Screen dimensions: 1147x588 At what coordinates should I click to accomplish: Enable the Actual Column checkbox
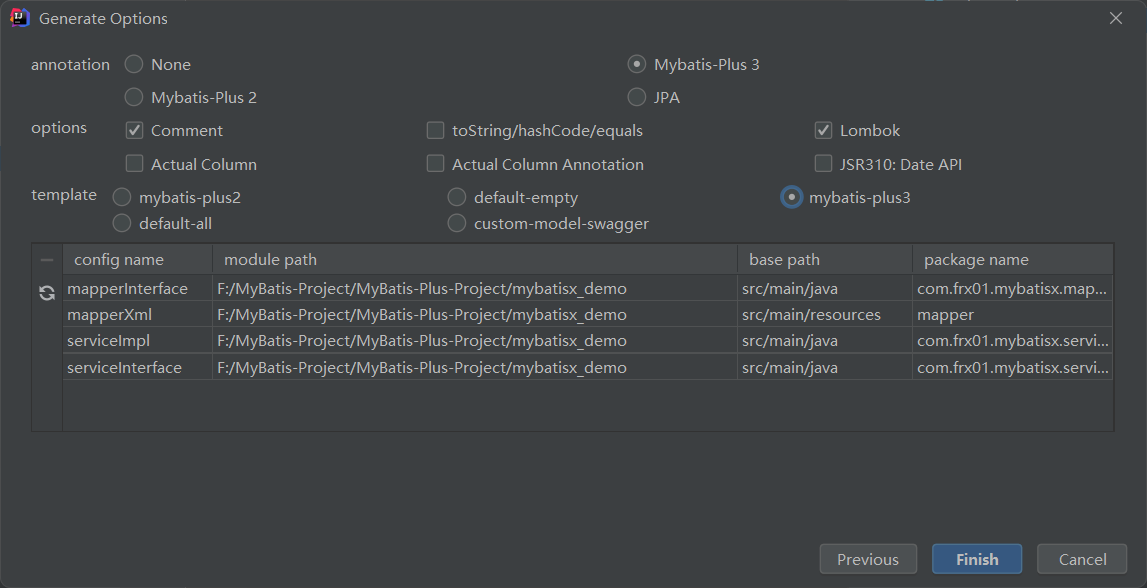click(x=135, y=164)
